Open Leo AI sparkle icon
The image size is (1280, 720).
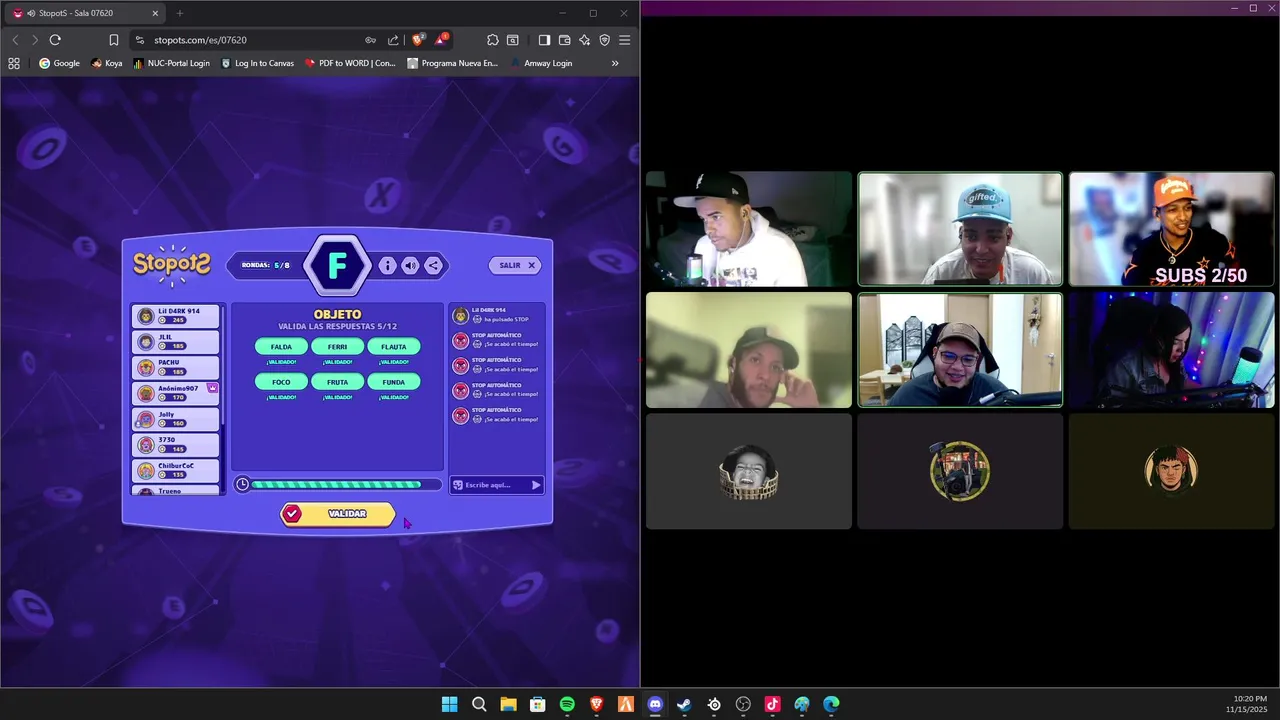584,40
